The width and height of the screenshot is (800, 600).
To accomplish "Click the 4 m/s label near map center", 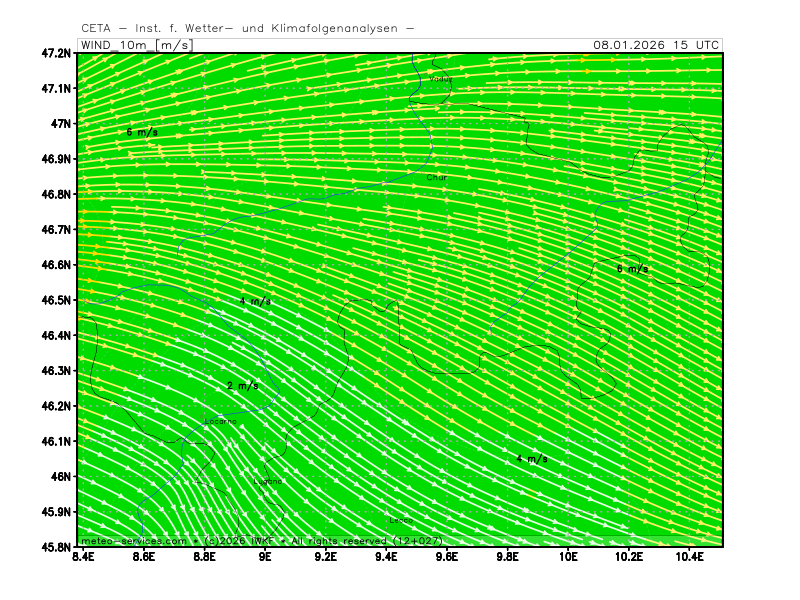I will coord(255,301).
